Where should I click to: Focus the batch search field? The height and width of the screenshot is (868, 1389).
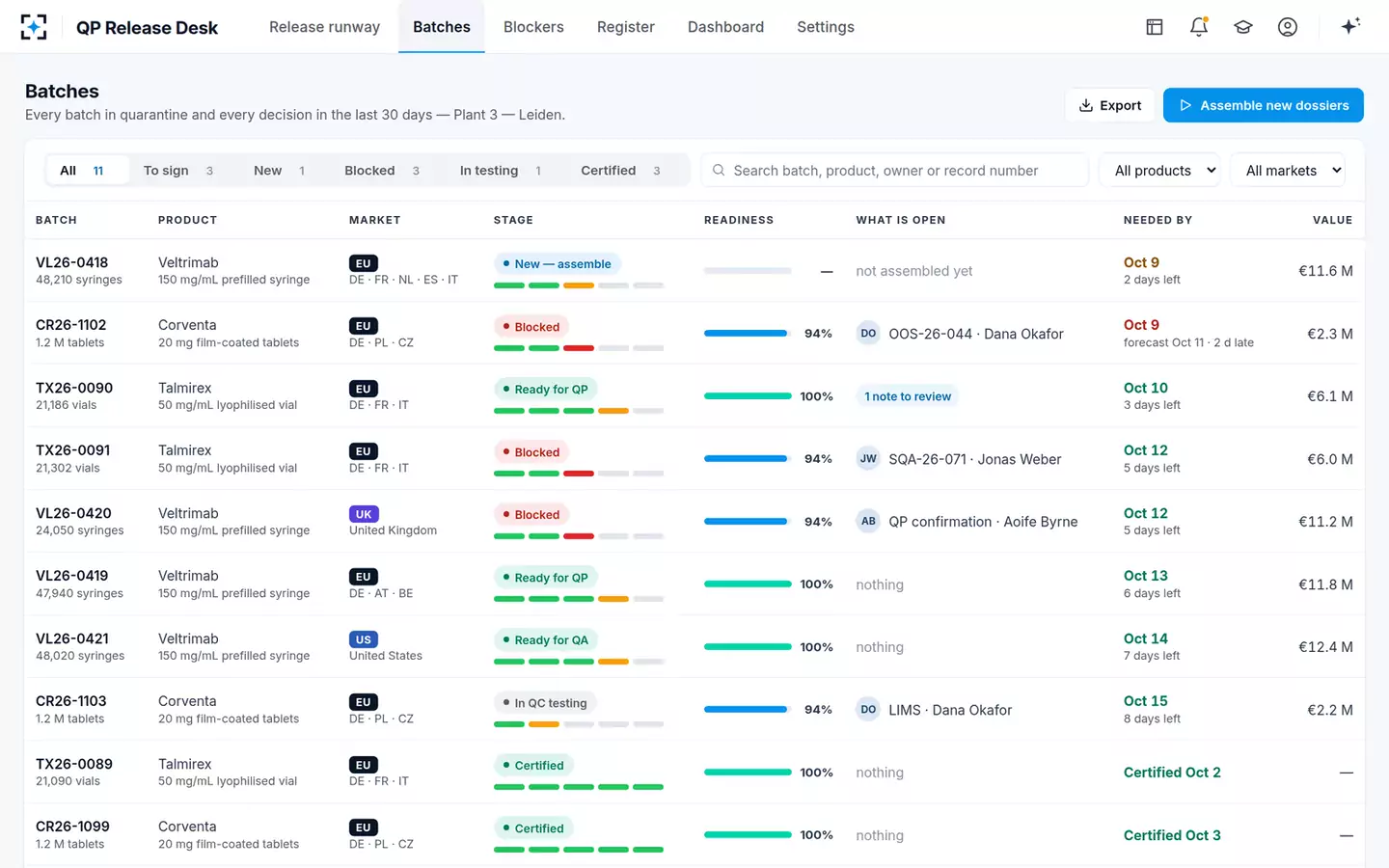tap(895, 171)
